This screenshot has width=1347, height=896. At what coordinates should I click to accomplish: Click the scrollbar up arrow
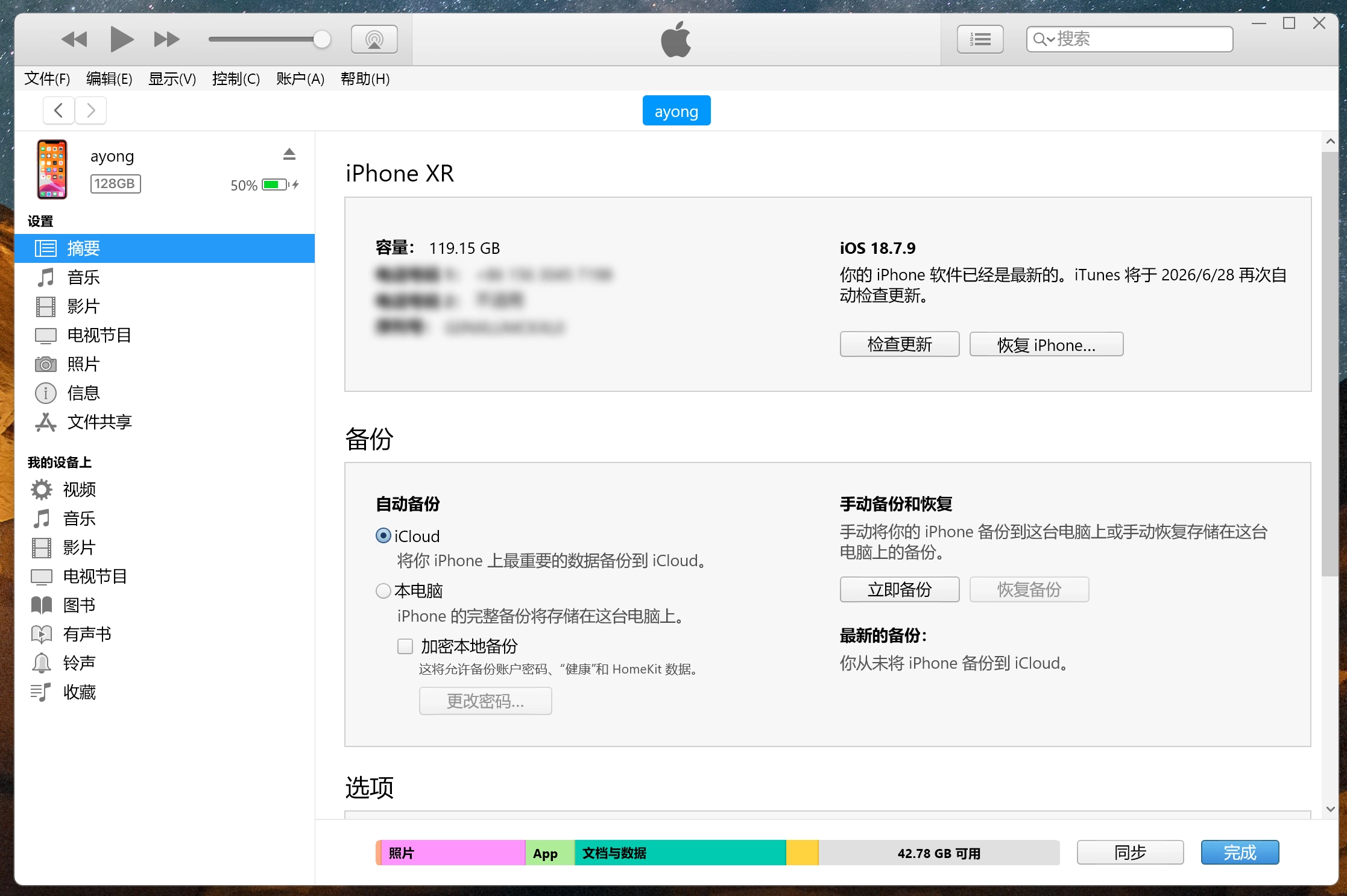click(1330, 142)
